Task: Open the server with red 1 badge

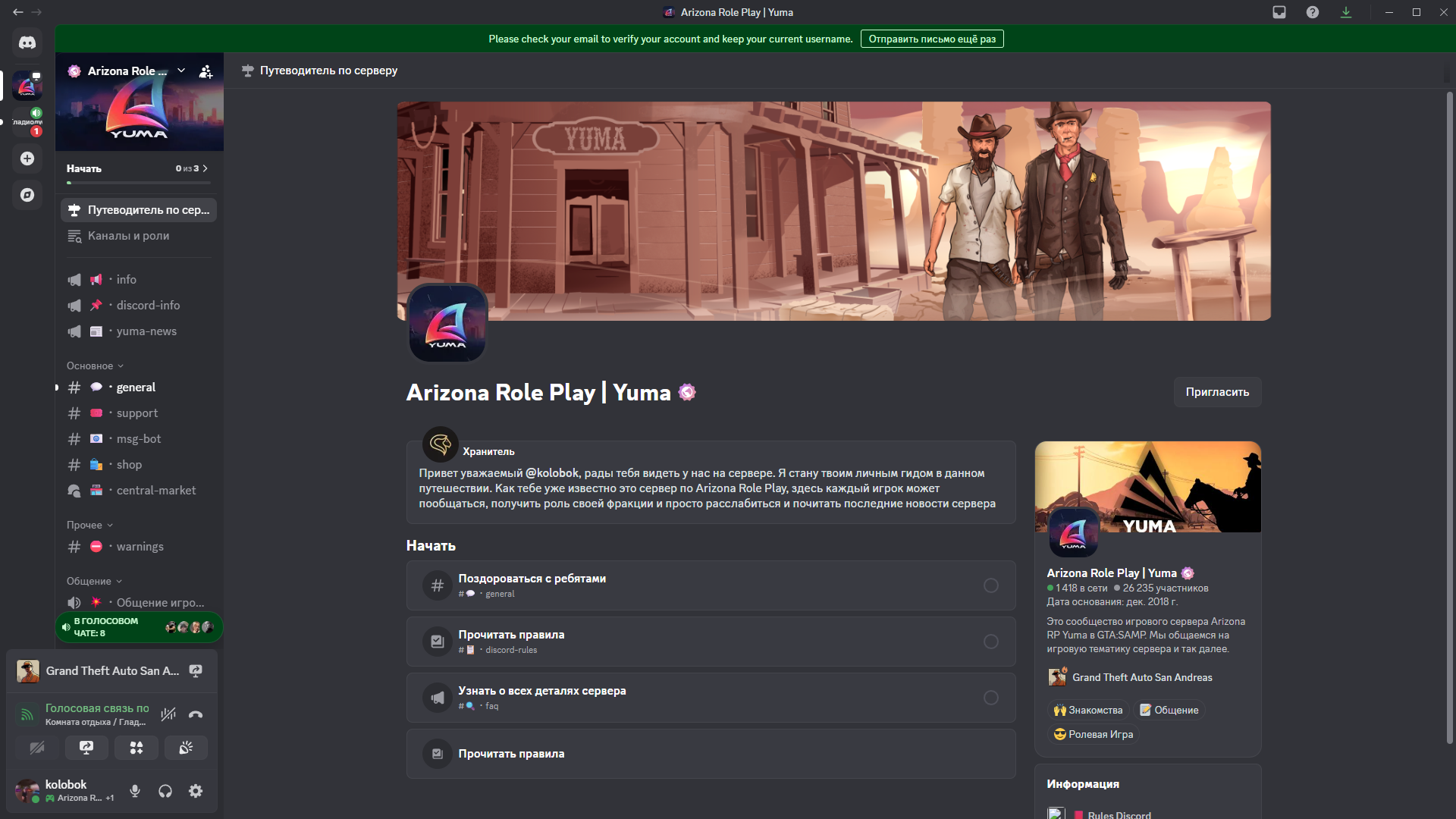Action: click(x=27, y=122)
